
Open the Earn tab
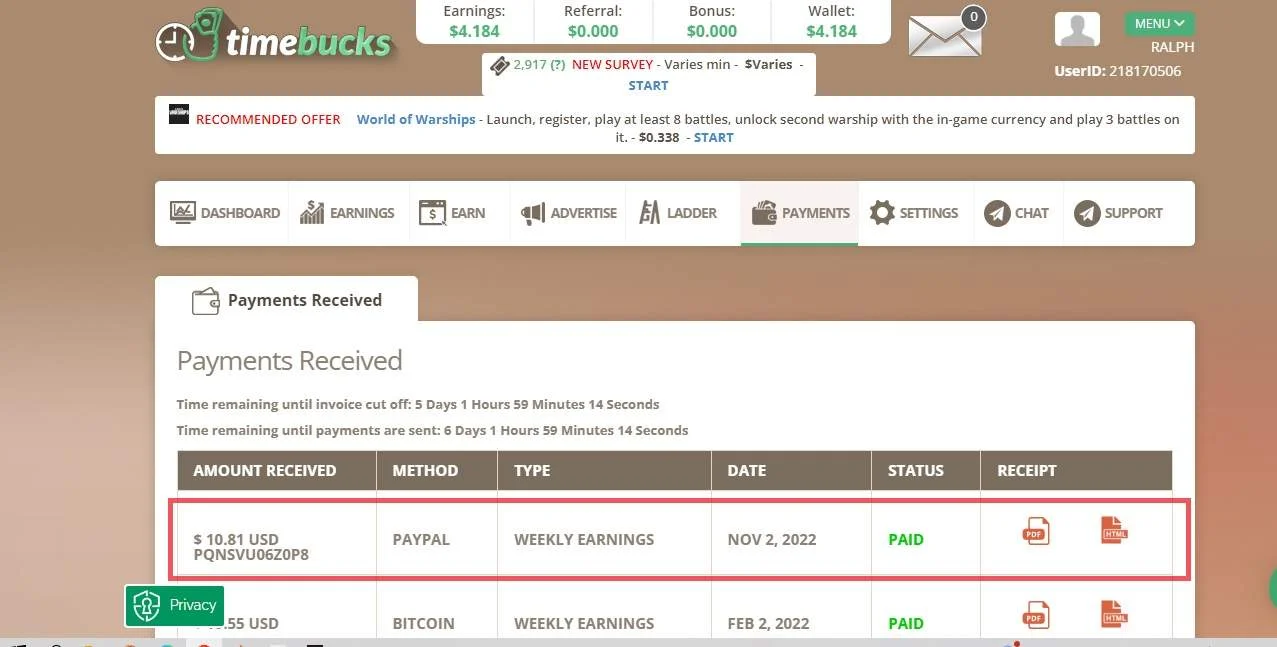coord(452,213)
